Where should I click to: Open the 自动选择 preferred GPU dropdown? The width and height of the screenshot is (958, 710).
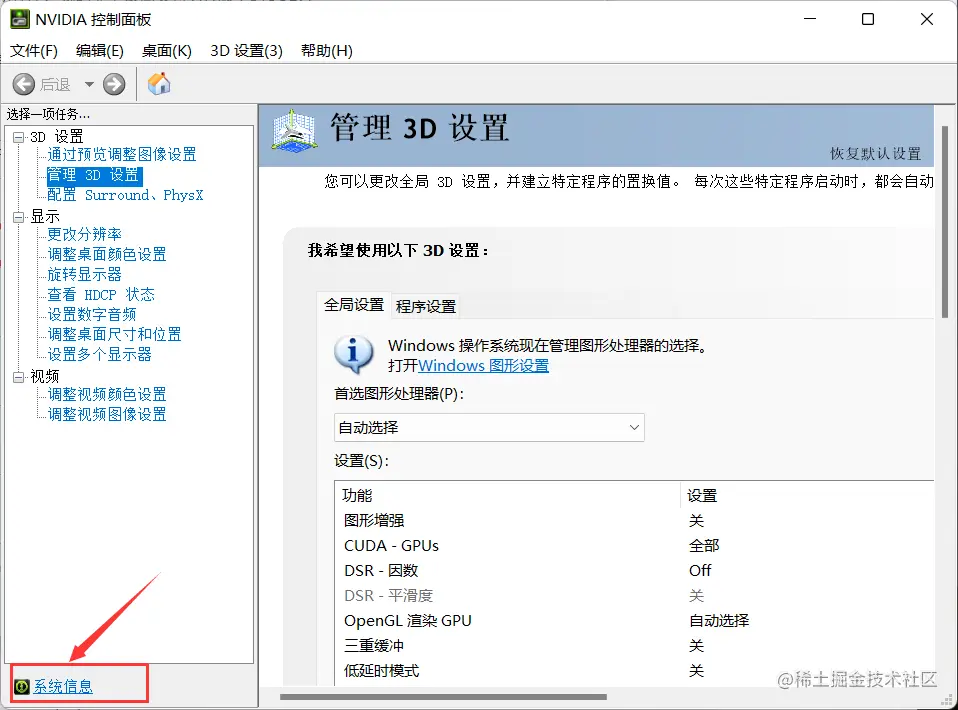(489, 428)
